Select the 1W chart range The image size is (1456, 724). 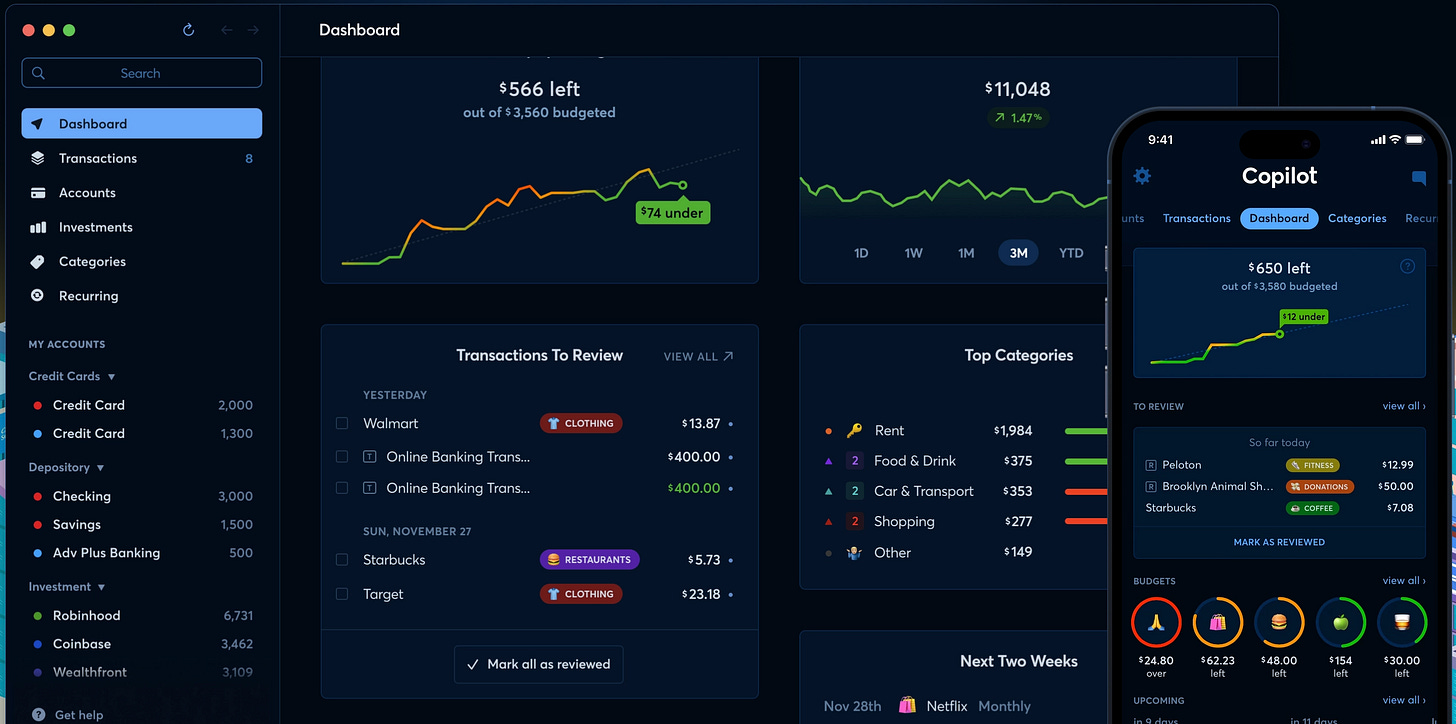(913, 253)
